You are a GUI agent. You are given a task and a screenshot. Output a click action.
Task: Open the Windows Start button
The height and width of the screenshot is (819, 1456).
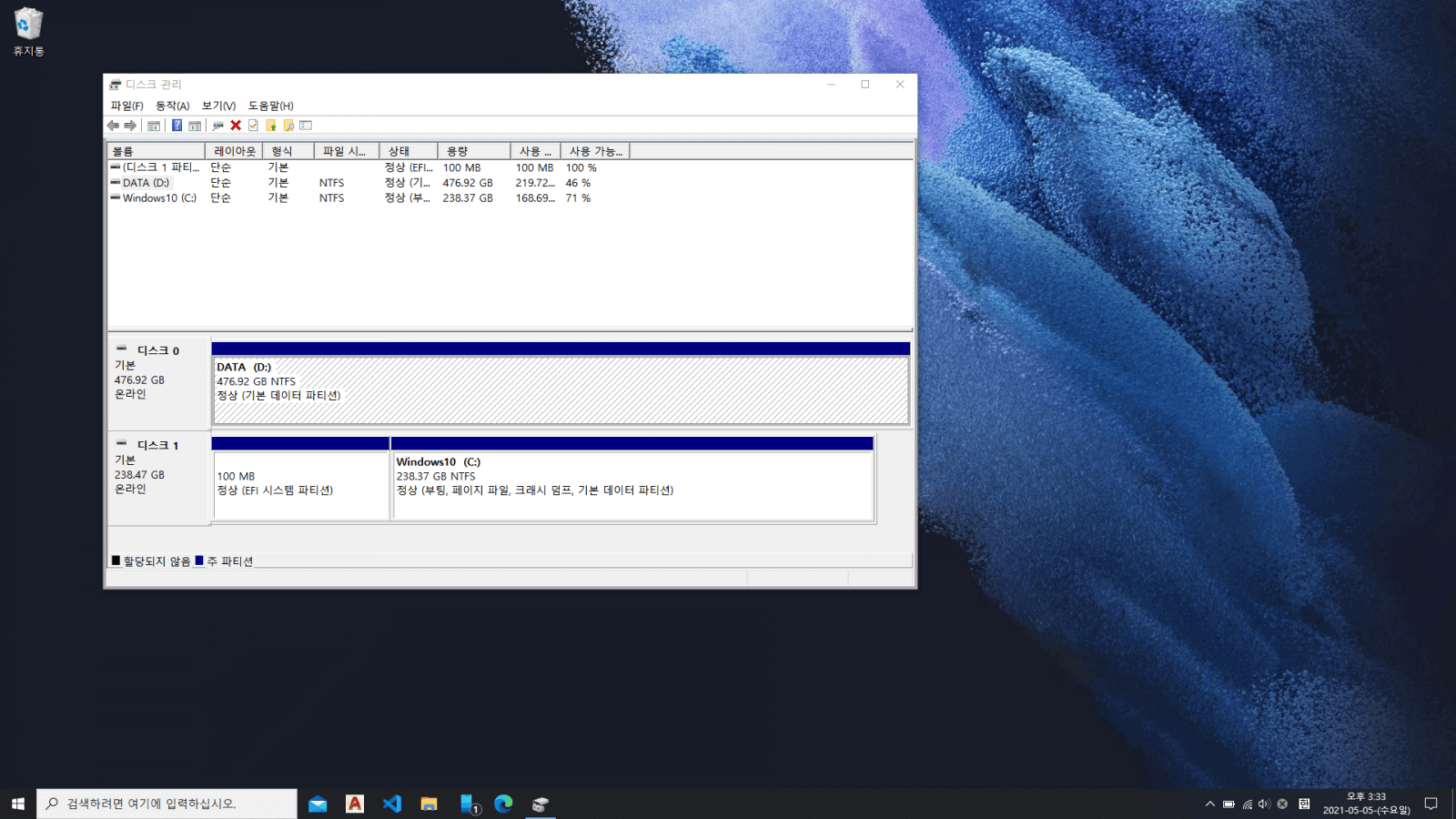point(18,804)
